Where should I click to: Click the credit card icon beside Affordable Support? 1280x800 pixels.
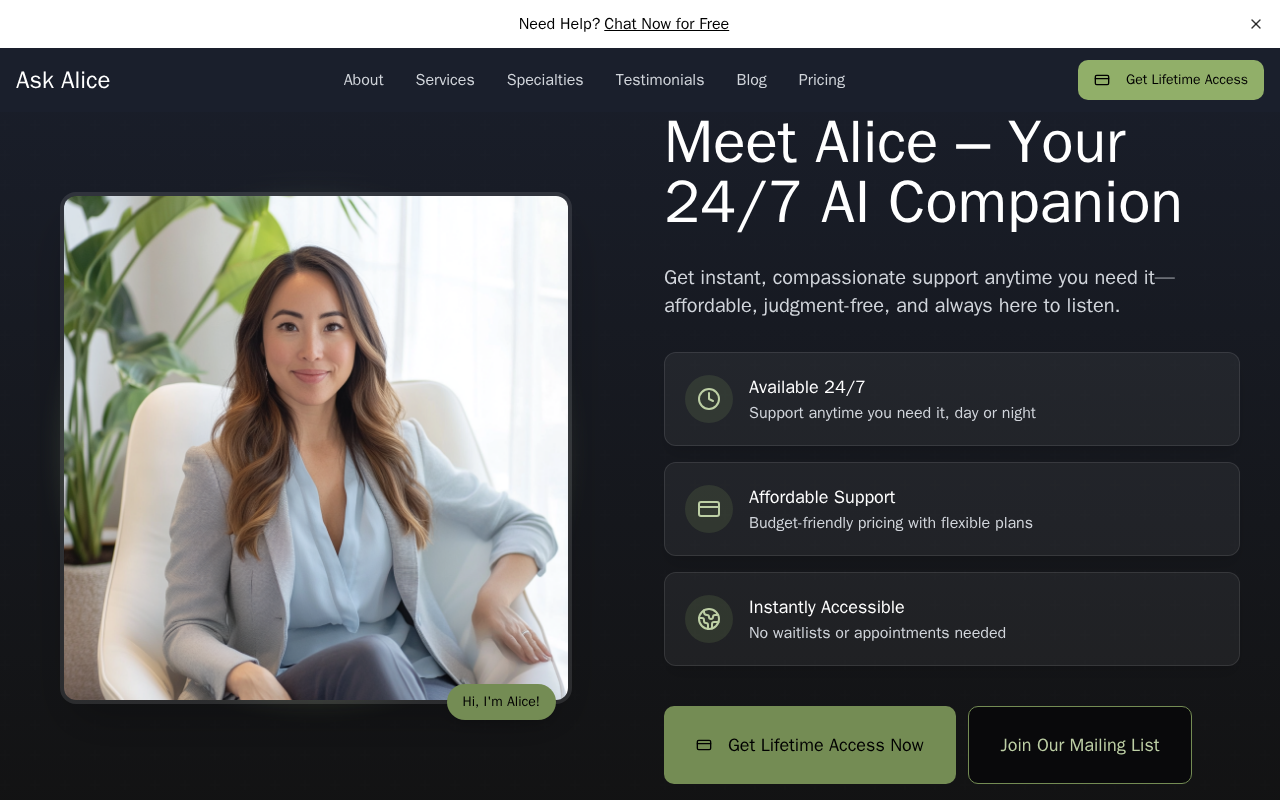(709, 509)
